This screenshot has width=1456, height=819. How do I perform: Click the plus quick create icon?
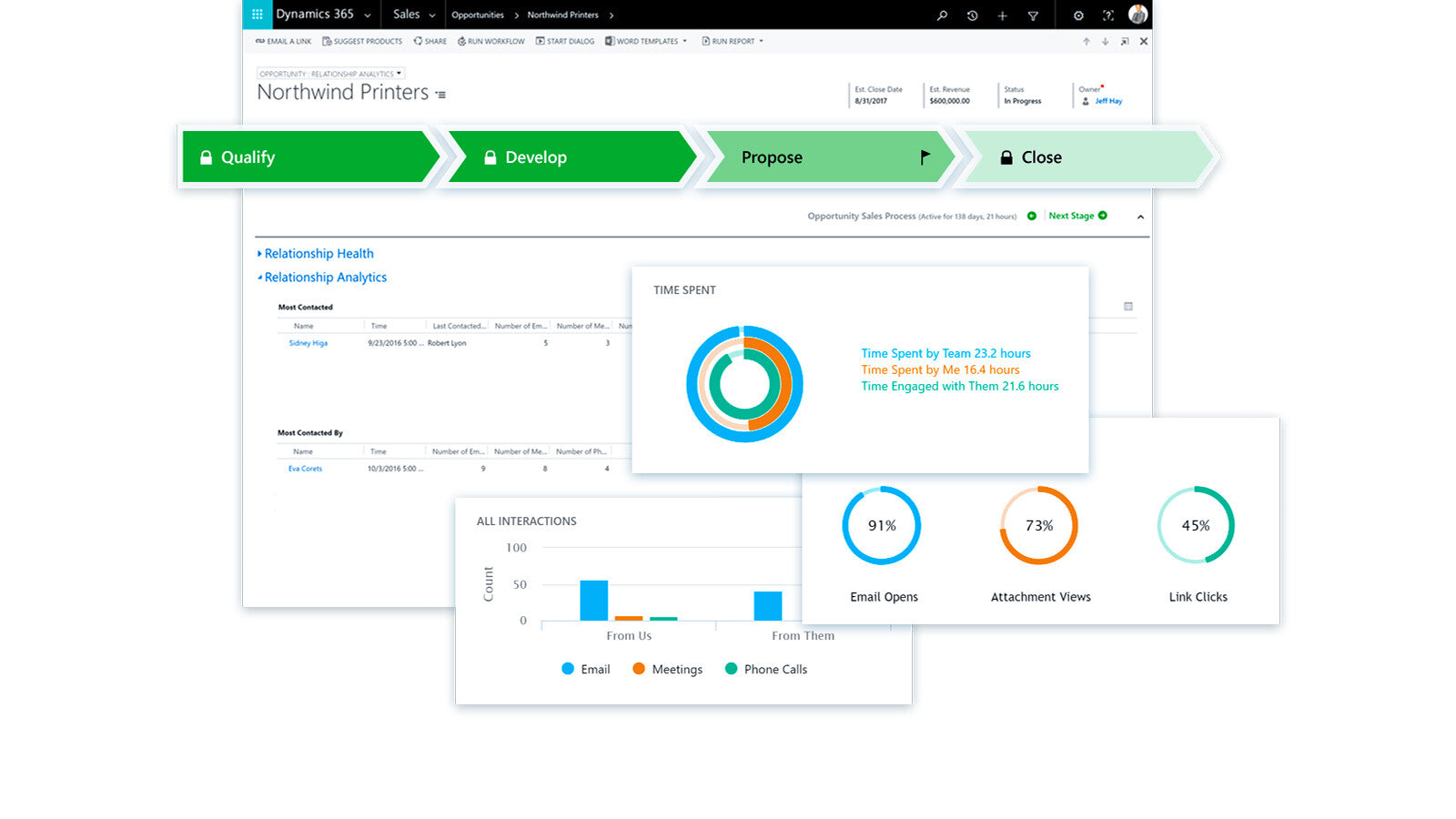1002,15
